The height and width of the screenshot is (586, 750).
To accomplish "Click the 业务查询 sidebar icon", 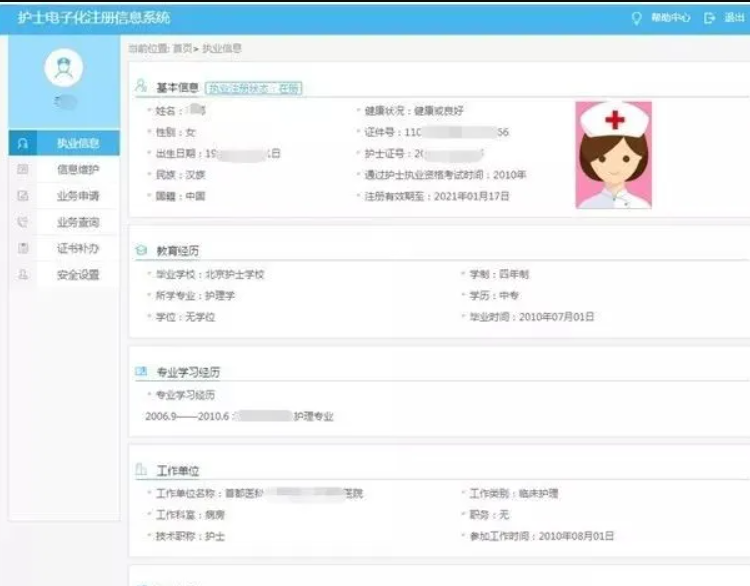I will (23, 222).
